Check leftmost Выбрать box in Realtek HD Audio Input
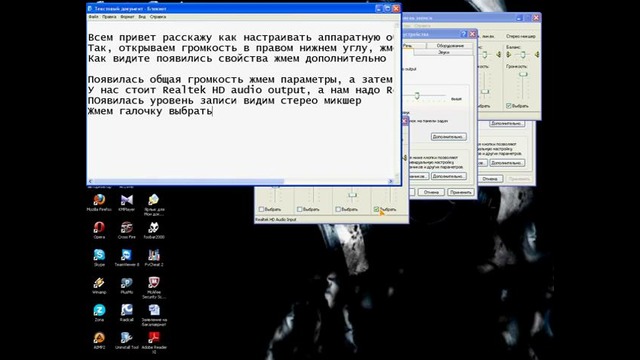The image size is (640, 360). point(261,209)
